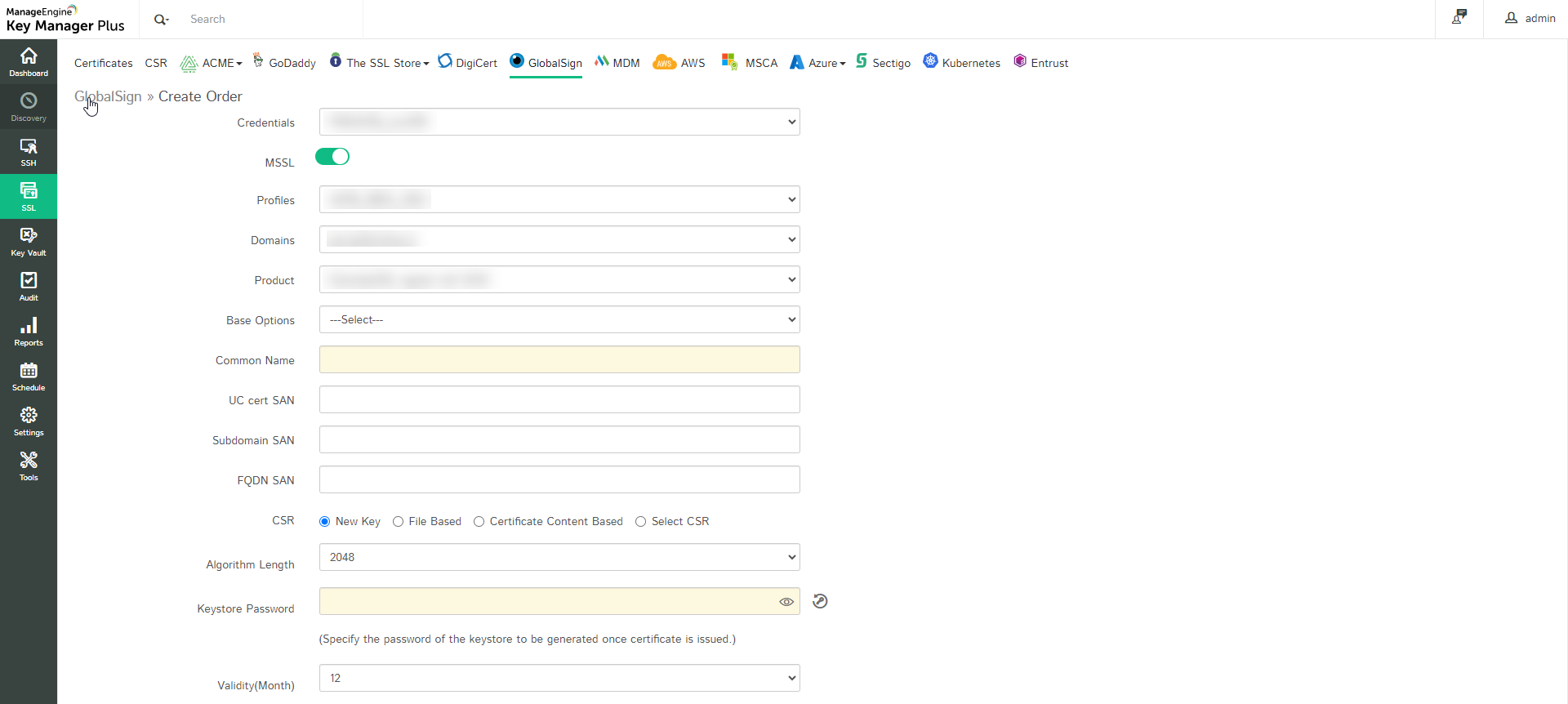
Task: Click the AWS cloud logo icon
Action: pyautogui.click(x=665, y=62)
